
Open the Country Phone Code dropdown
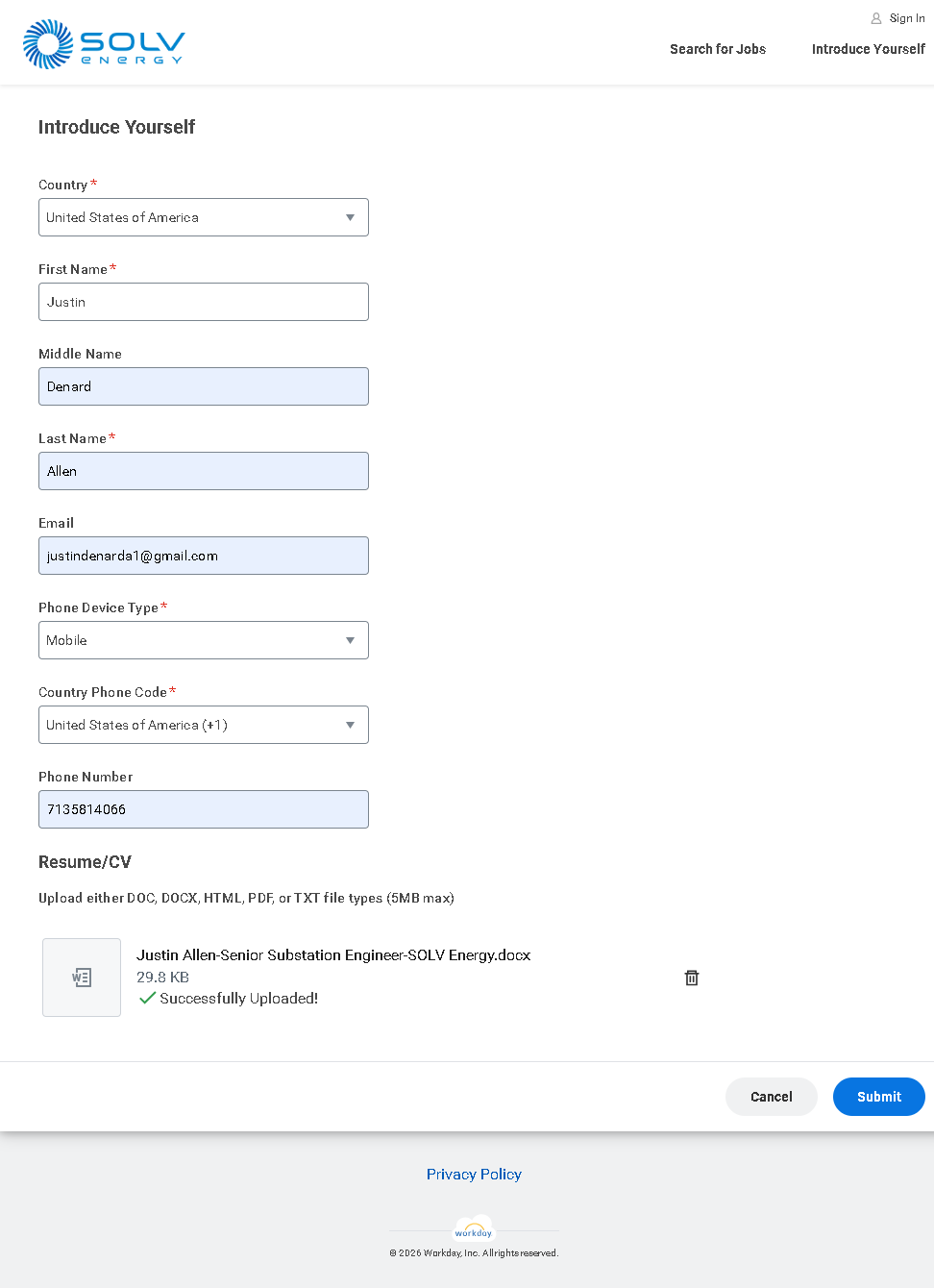click(204, 725)
